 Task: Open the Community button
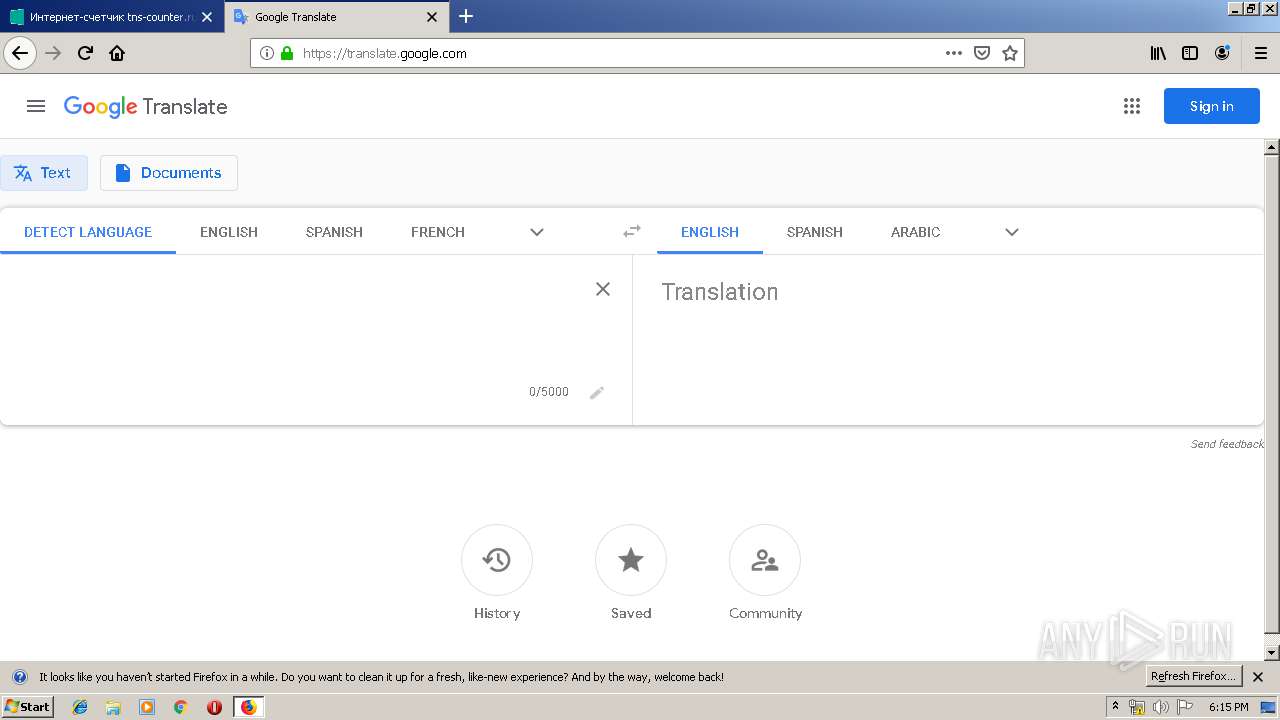pyautogui.click(x=765, y=560)
